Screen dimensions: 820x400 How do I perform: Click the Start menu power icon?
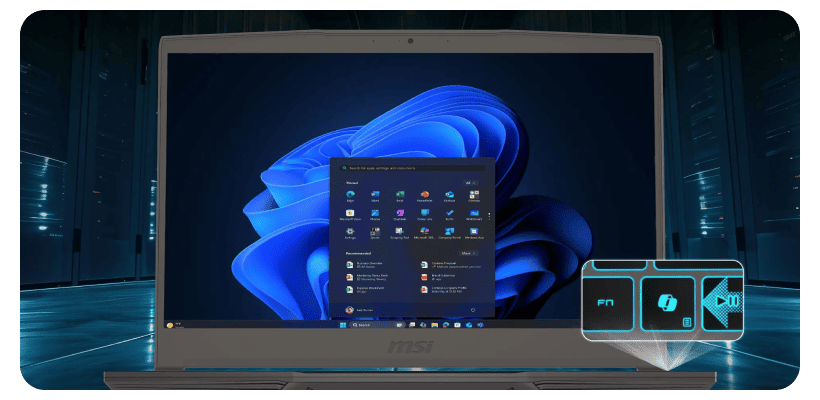click(473, 310)
